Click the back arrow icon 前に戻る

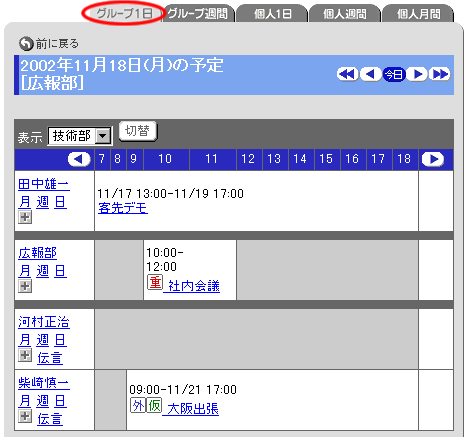(x=26, y=43)
